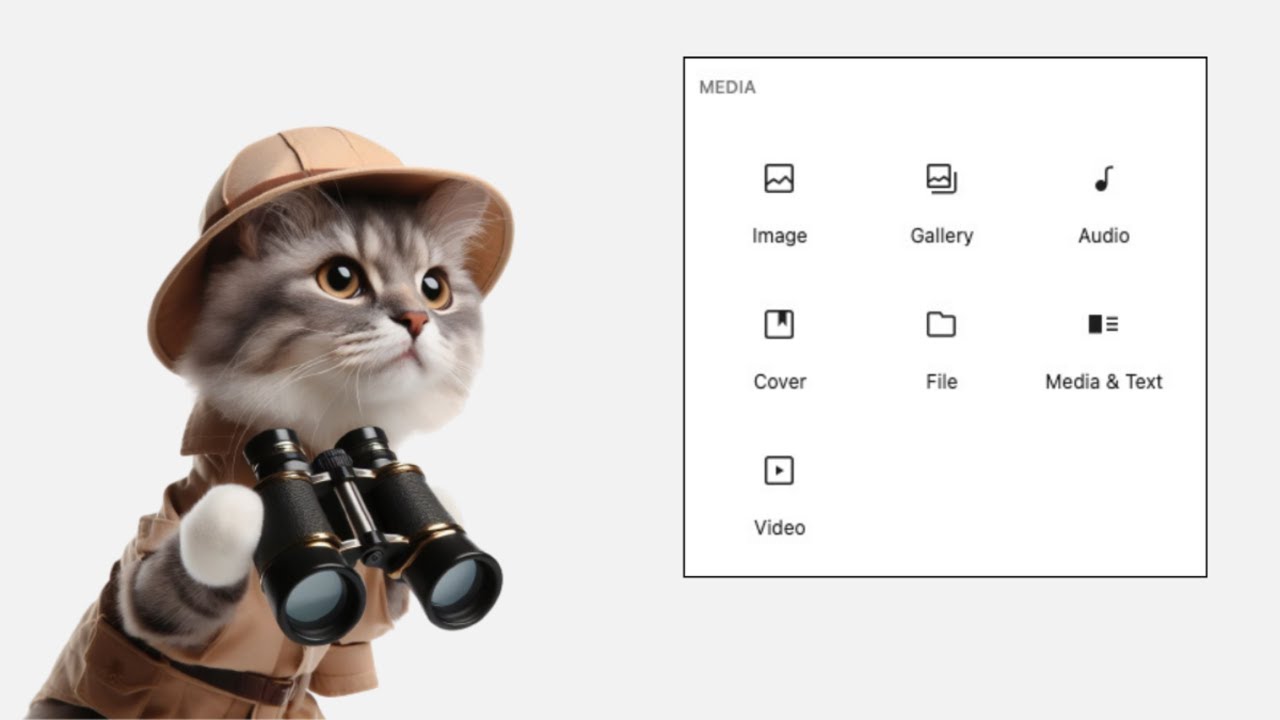Select the Media & Text block icon
The height and width of the screenshot is (720, 1280).
tap(1103, 324)
